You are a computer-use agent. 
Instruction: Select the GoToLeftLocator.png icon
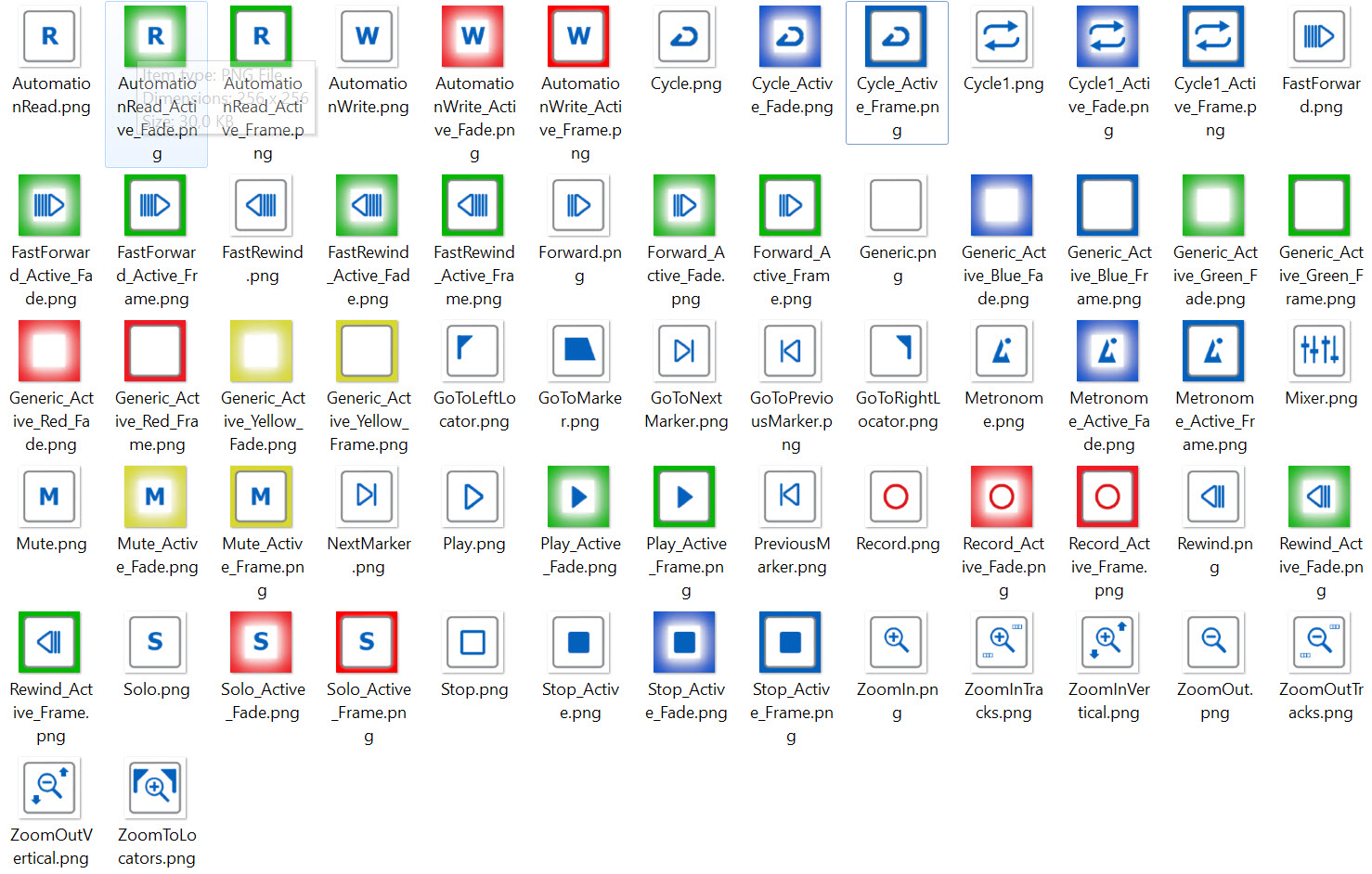click(473, 351)
